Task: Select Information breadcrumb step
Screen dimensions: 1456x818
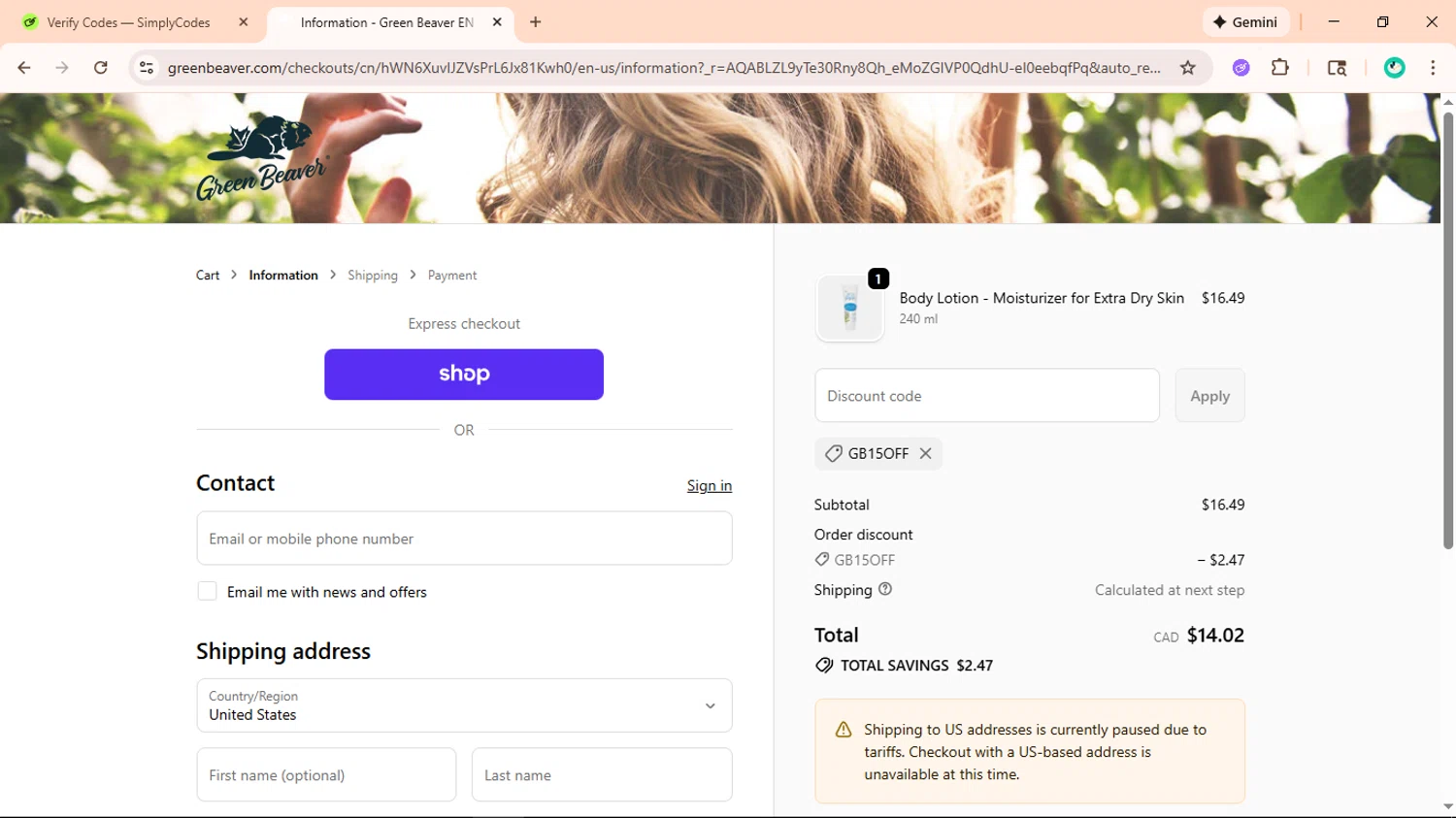Action: pos(283,276)
